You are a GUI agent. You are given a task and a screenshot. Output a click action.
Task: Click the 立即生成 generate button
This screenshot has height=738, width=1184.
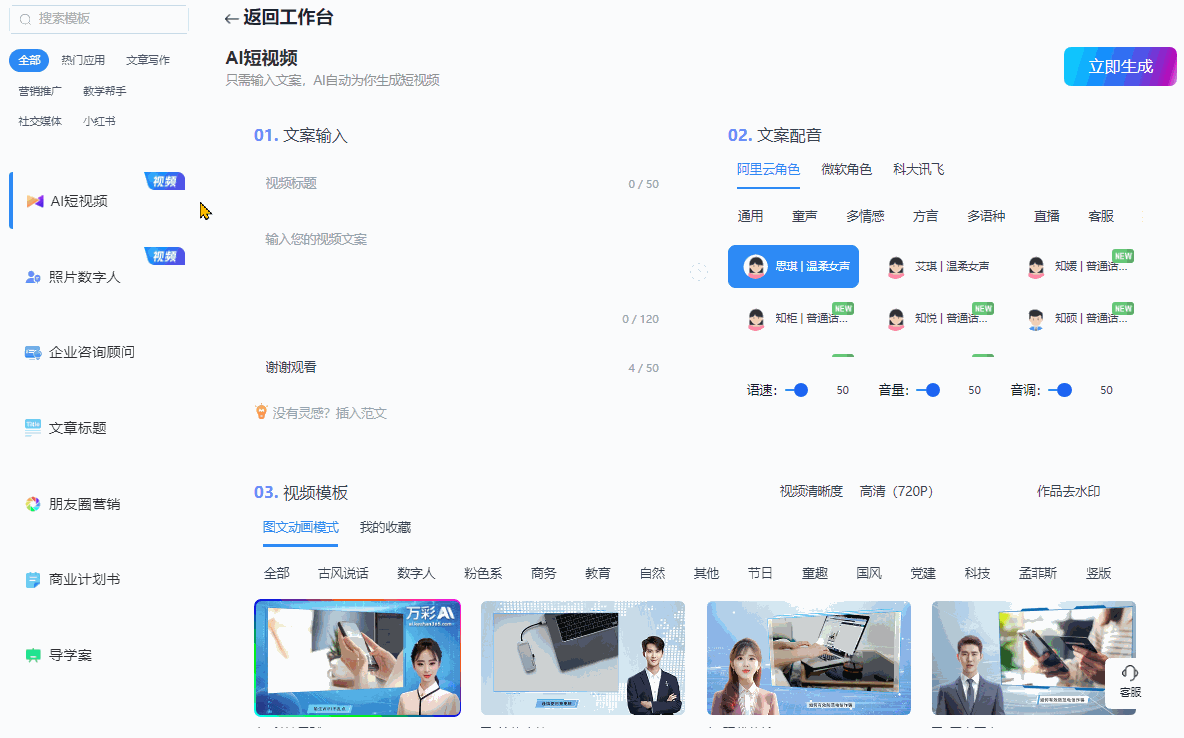tap(1119, 65)
